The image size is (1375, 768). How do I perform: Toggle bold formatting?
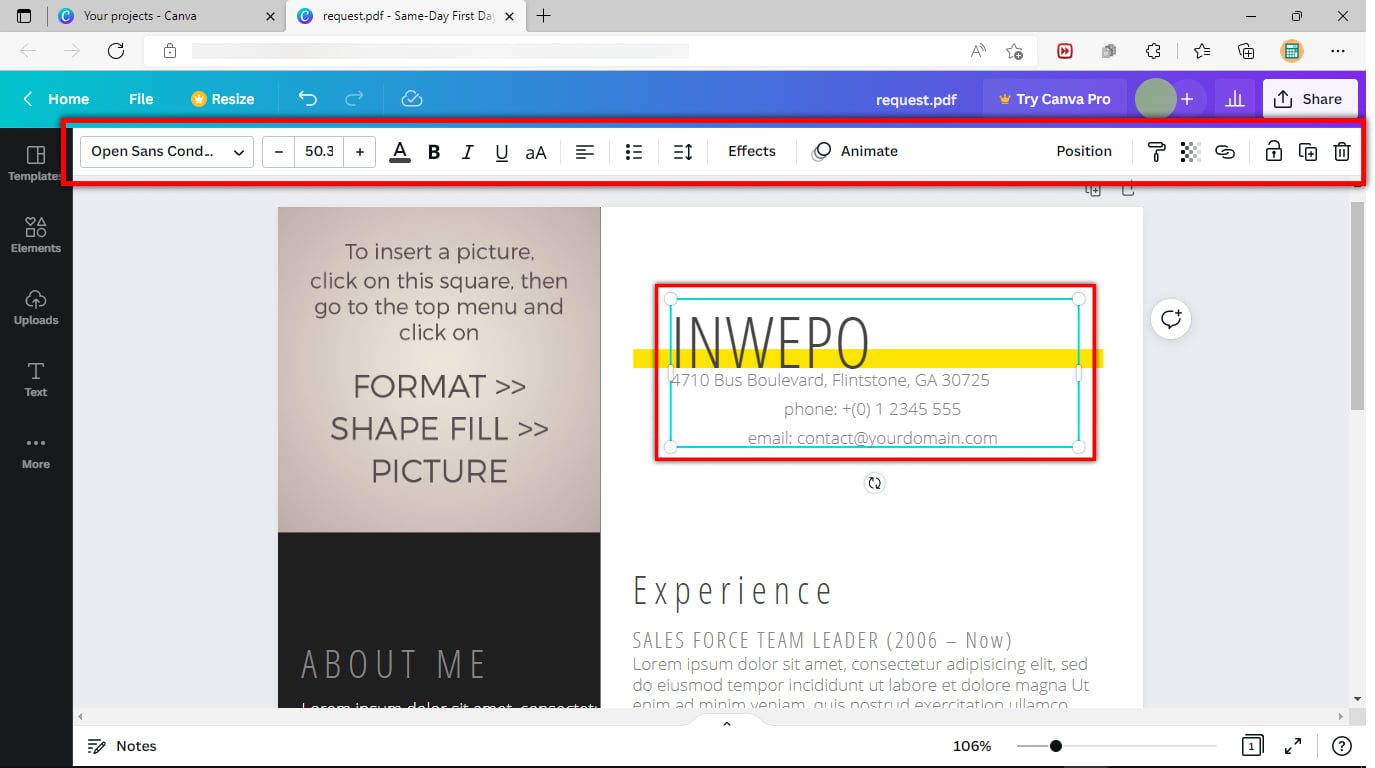tap(433, 151)
